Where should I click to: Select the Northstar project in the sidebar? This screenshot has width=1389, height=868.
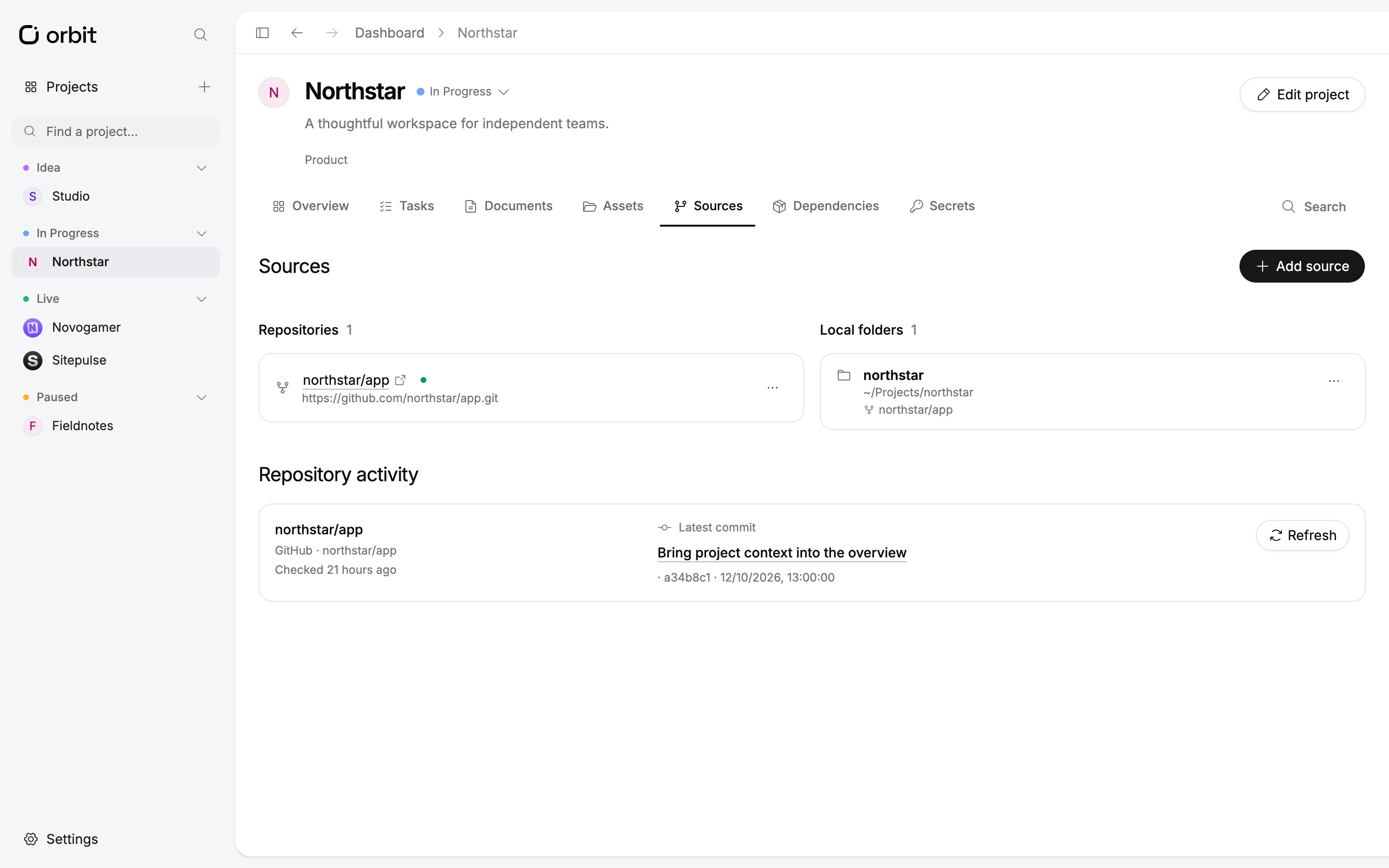[x=115, y=262]
